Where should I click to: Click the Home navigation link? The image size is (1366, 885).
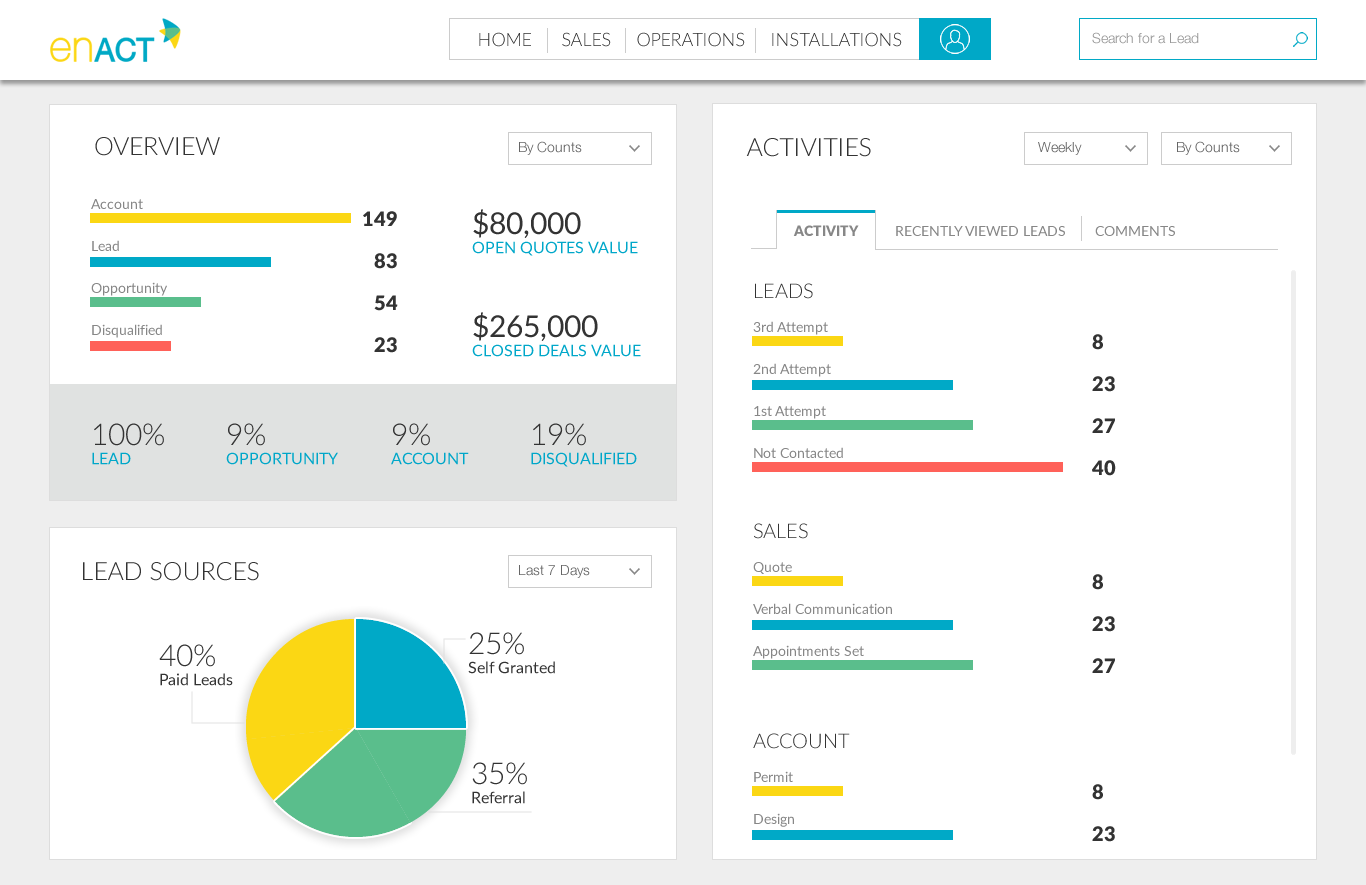coord(504,40)
